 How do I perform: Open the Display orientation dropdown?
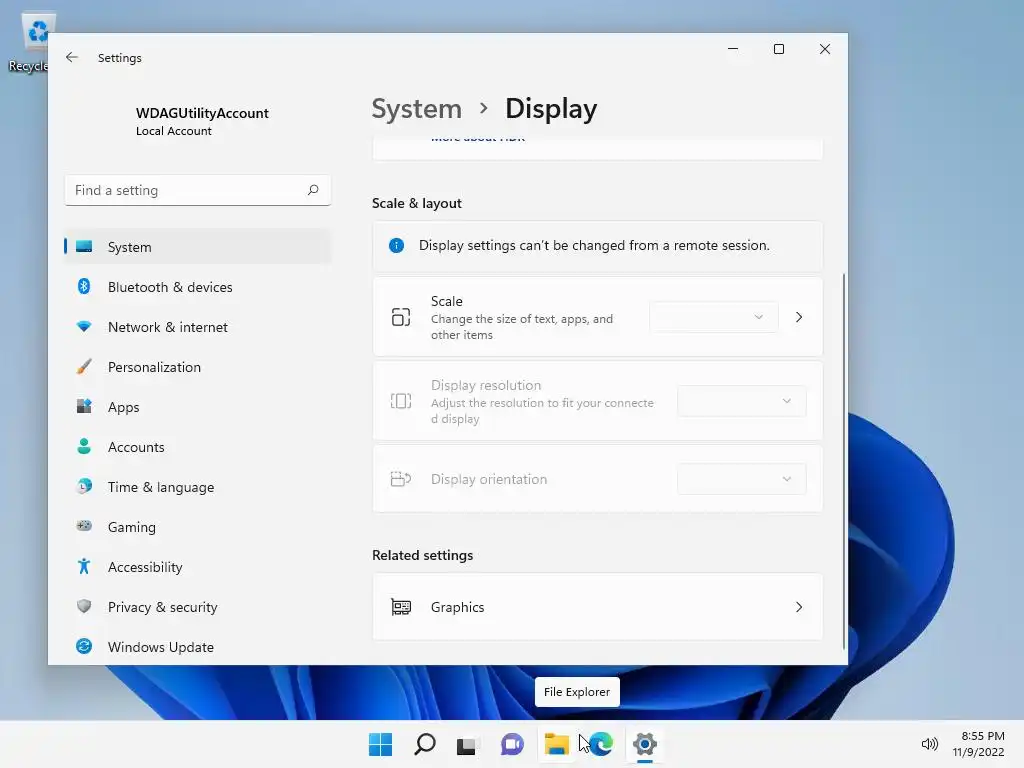(x=741, y=479)
